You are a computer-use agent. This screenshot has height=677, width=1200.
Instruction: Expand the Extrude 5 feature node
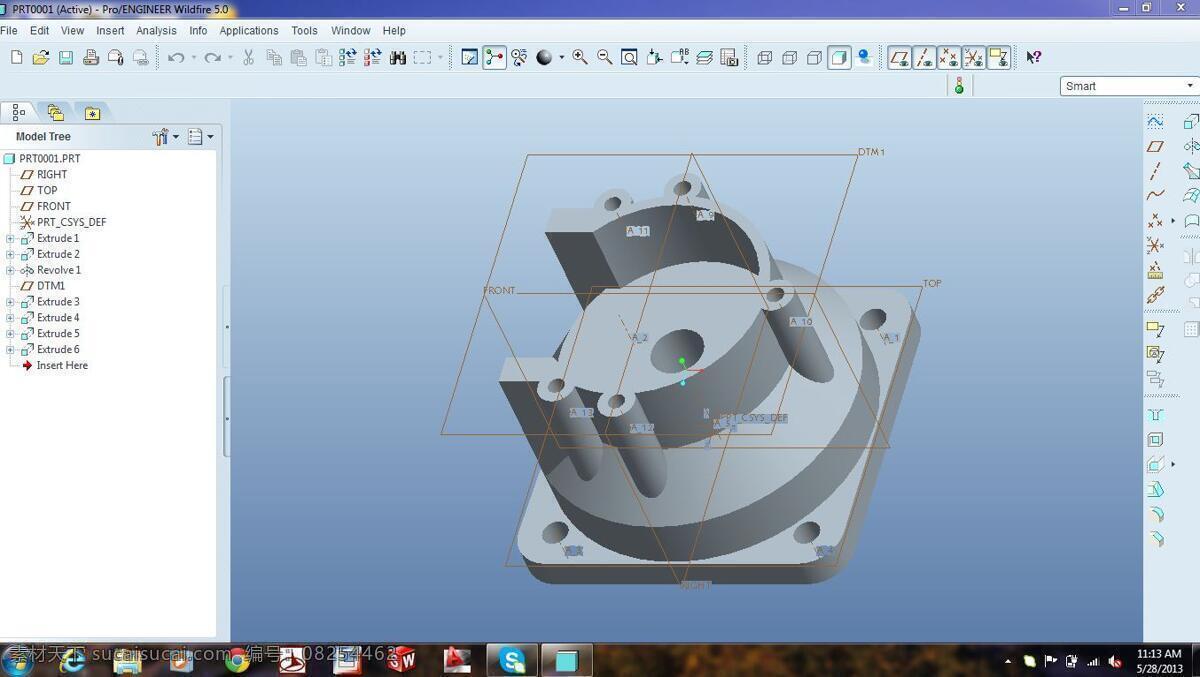pyautogui.click(x=10, y=334)
